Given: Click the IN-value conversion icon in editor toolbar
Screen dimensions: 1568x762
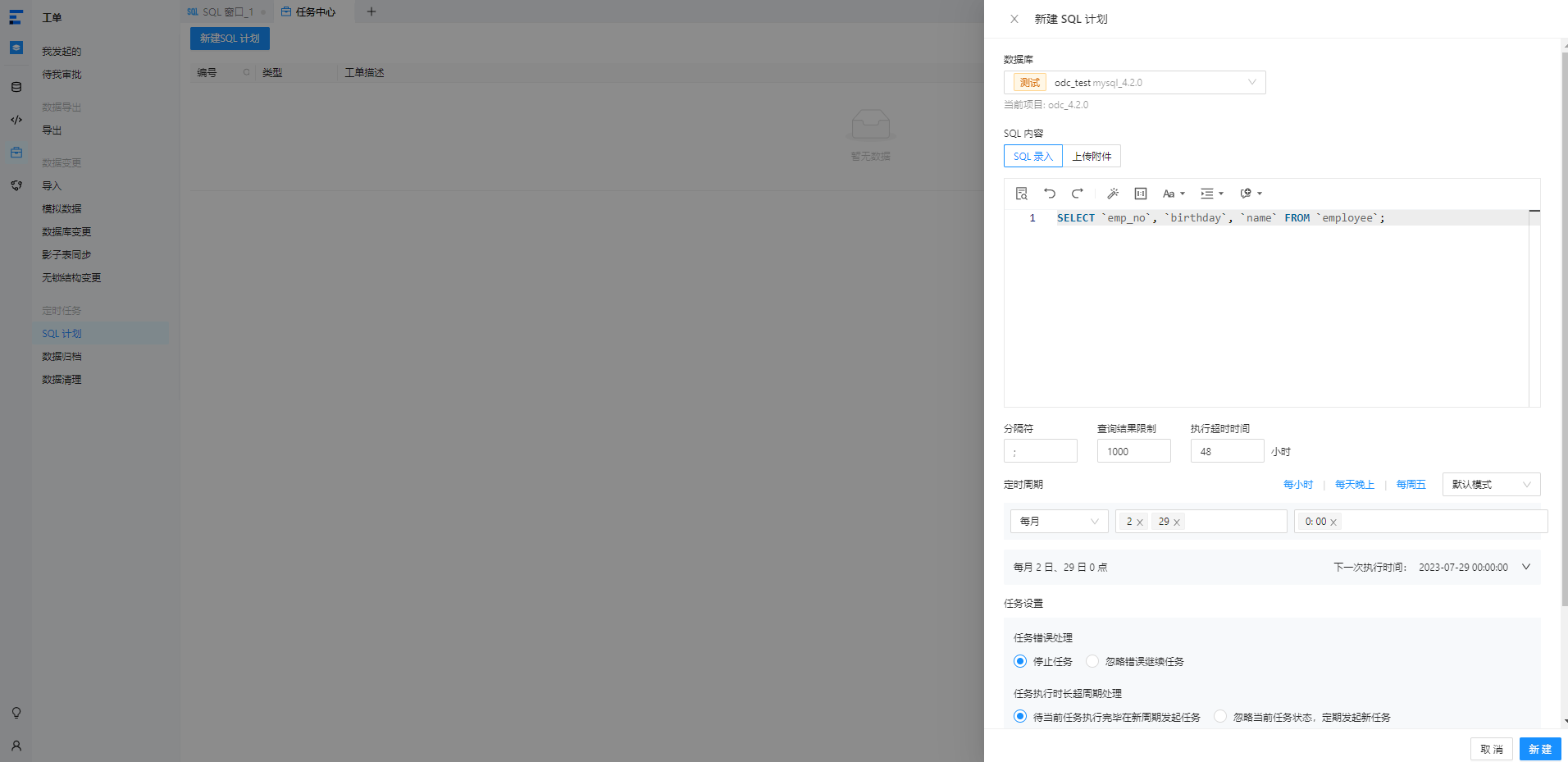Looking at the screenshot, I should (x=1141, y=194).
